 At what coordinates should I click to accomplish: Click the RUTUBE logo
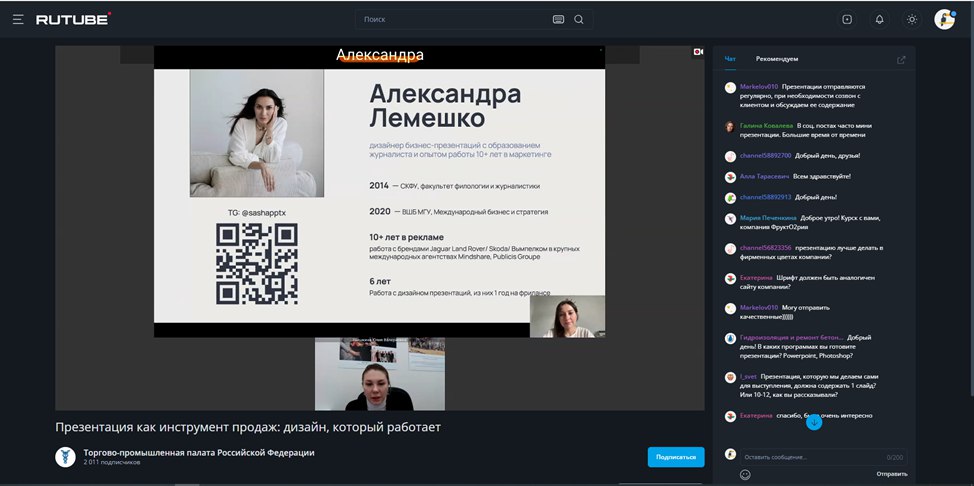[73, 19]
